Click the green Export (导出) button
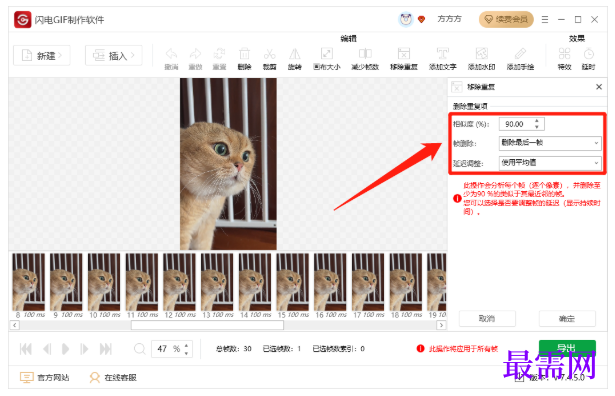 click(567, 347)
